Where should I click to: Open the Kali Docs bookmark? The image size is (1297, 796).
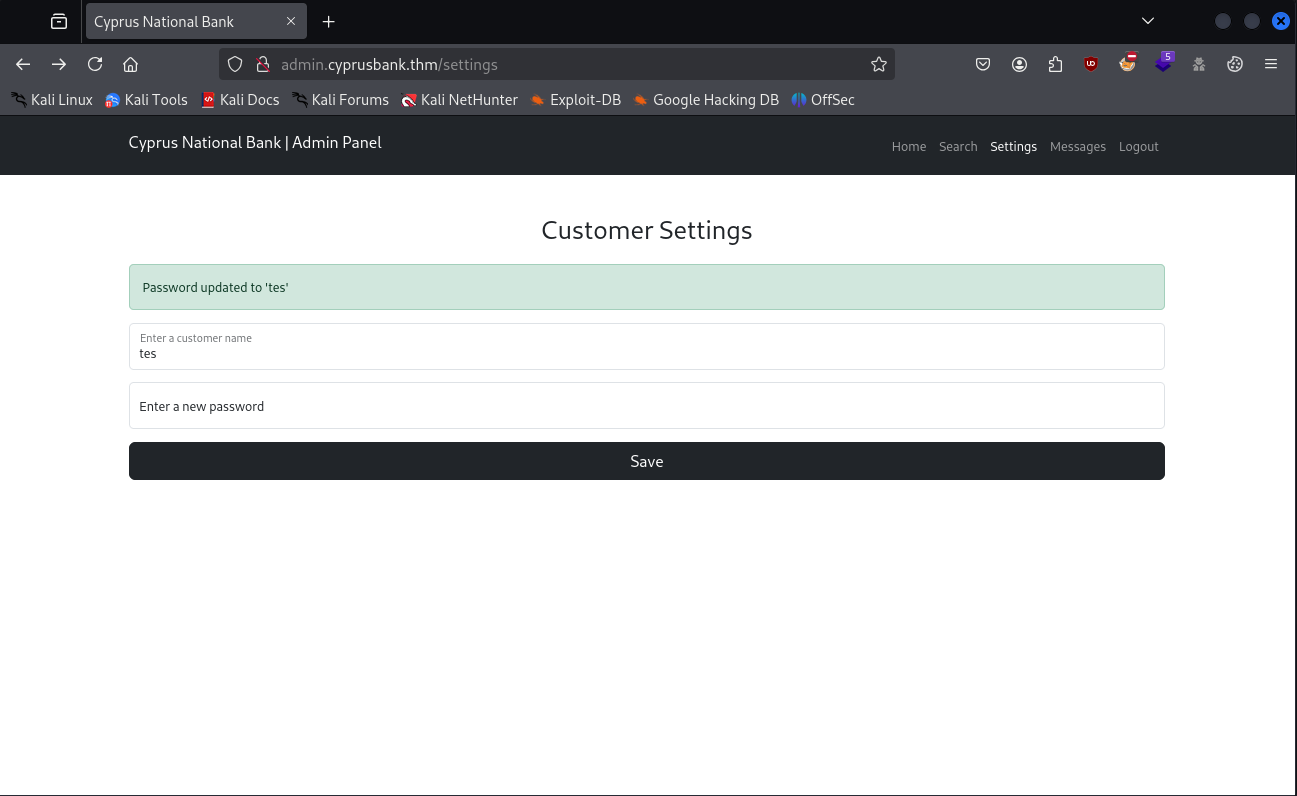coord(240,100)
